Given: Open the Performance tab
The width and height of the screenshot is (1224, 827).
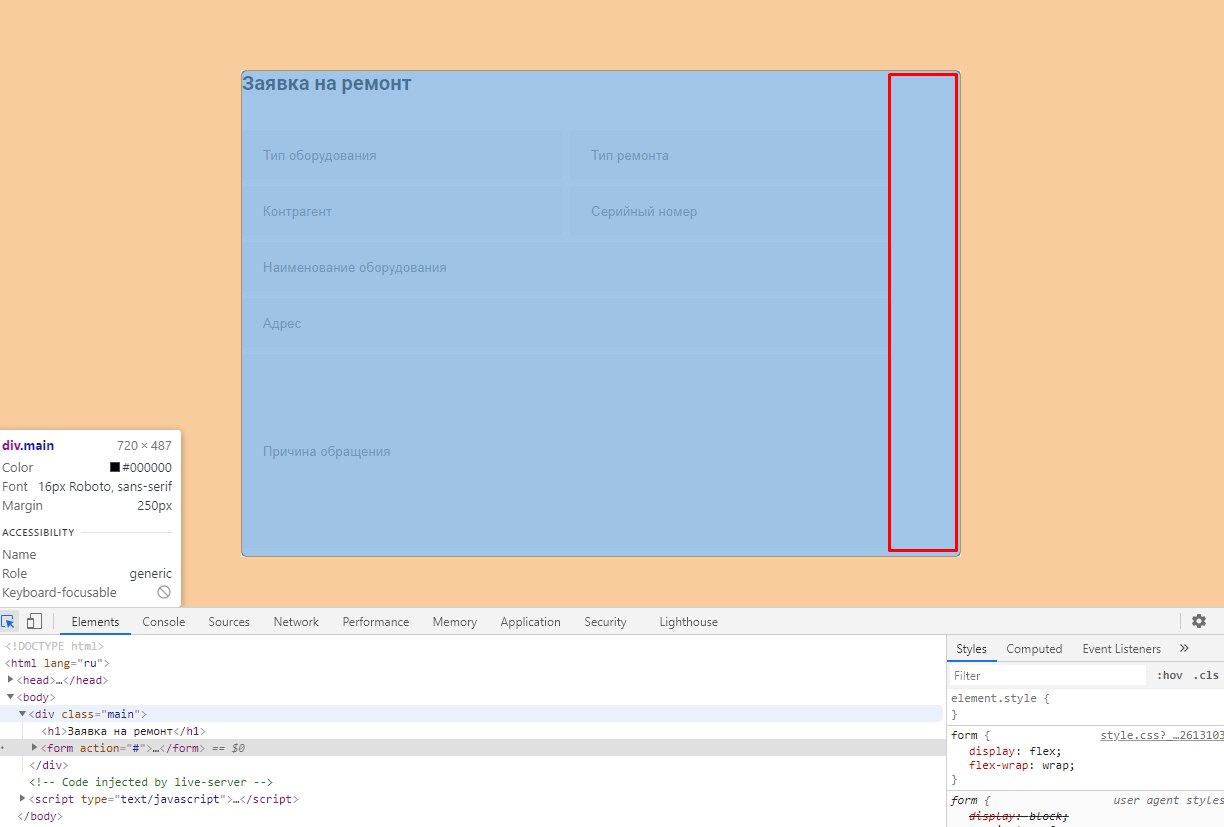Looking at the screenshot, I should click(x=376, y=621).
